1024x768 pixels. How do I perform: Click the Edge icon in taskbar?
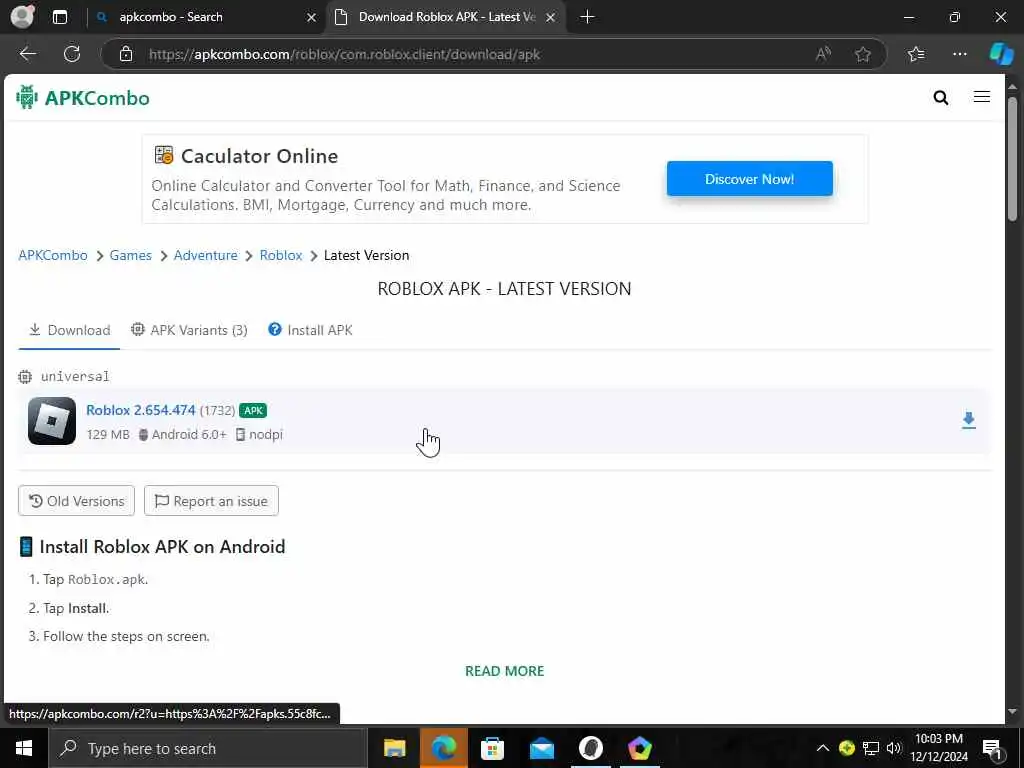(443, 748)
